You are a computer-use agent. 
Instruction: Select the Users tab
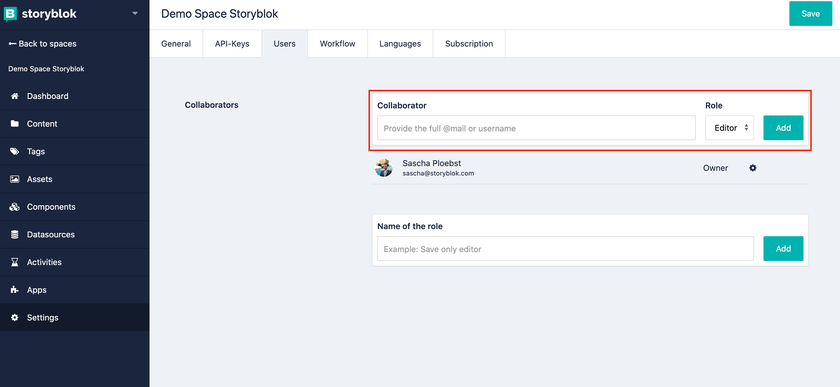284,44
